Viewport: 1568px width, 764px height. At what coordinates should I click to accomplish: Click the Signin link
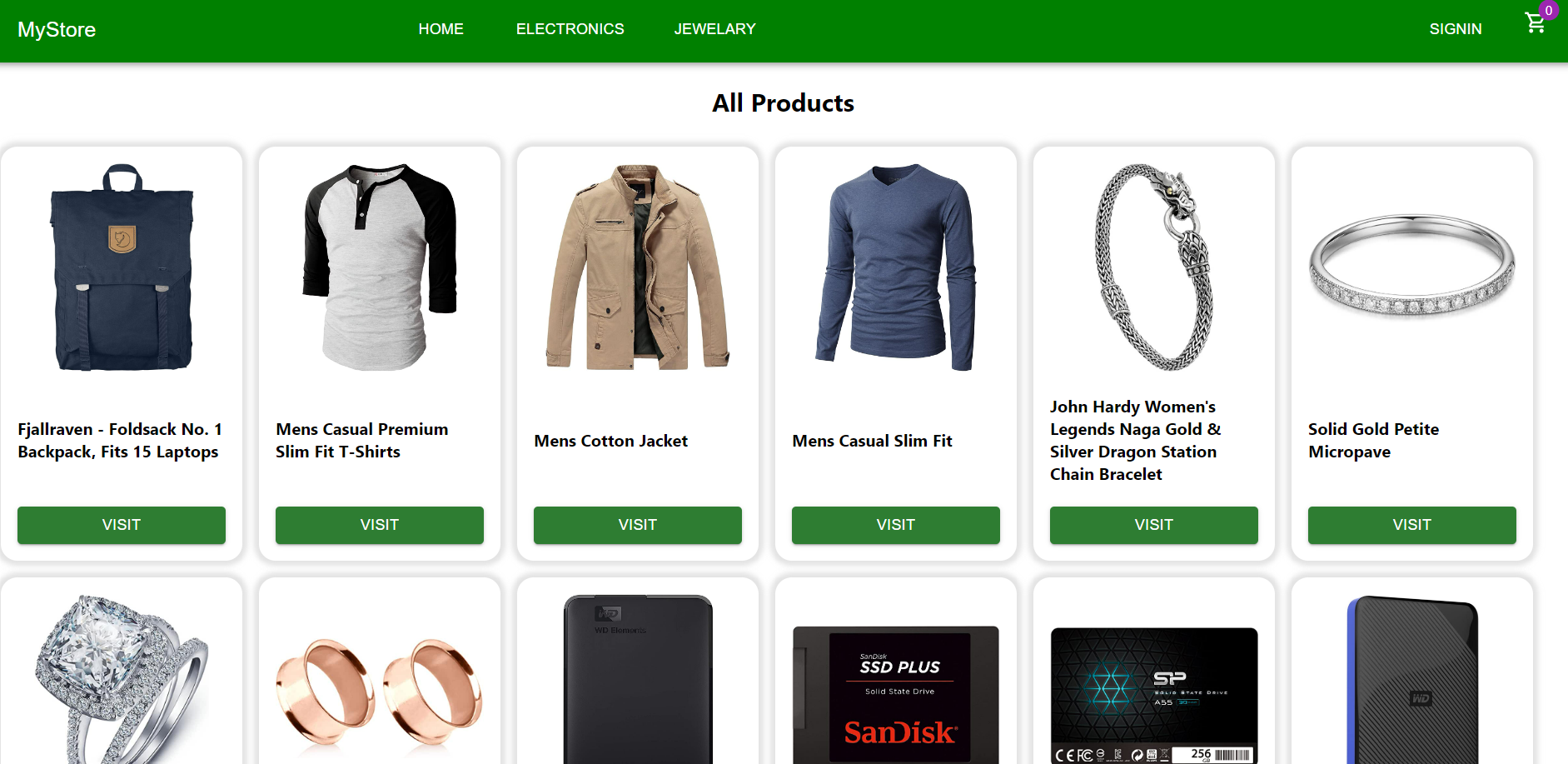pyautogui.click(x=1455, y=29)
